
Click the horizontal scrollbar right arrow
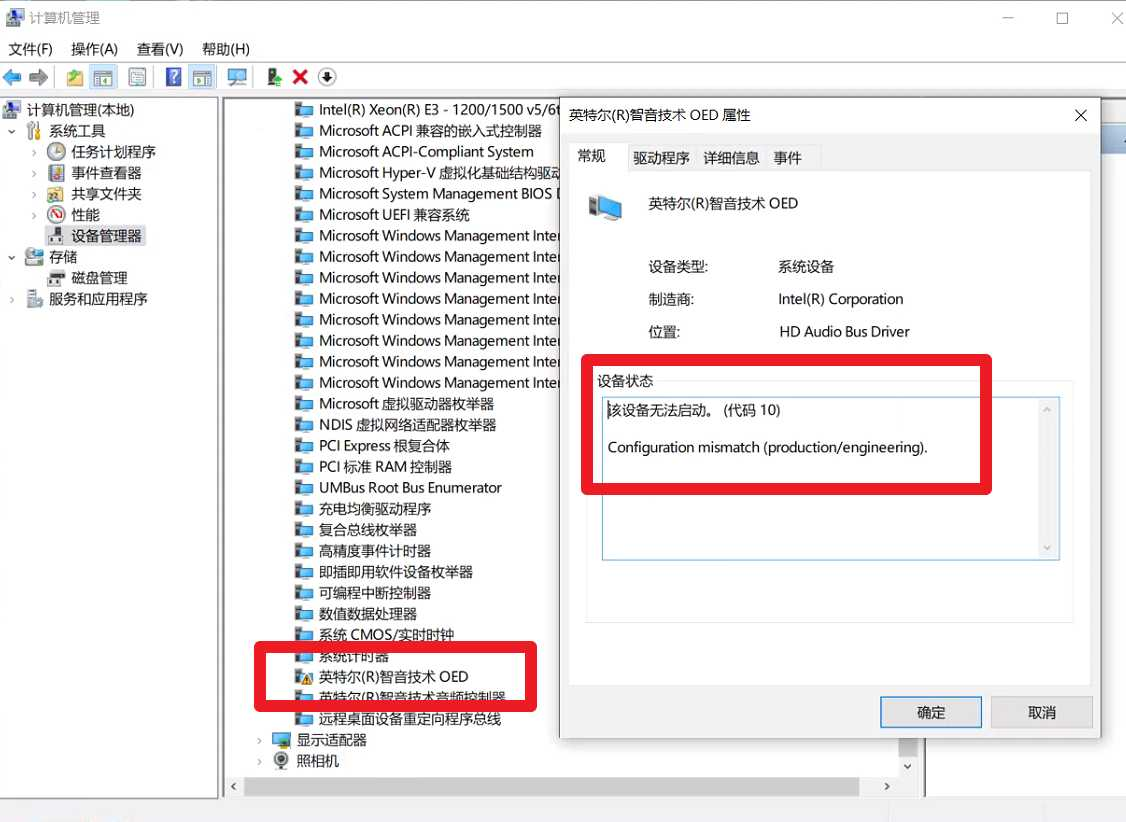887,786
